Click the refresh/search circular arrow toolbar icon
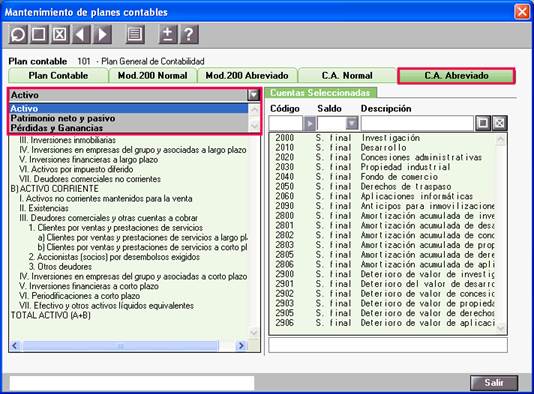This screenshot has width=534, height=394. [x=18, y=34]
